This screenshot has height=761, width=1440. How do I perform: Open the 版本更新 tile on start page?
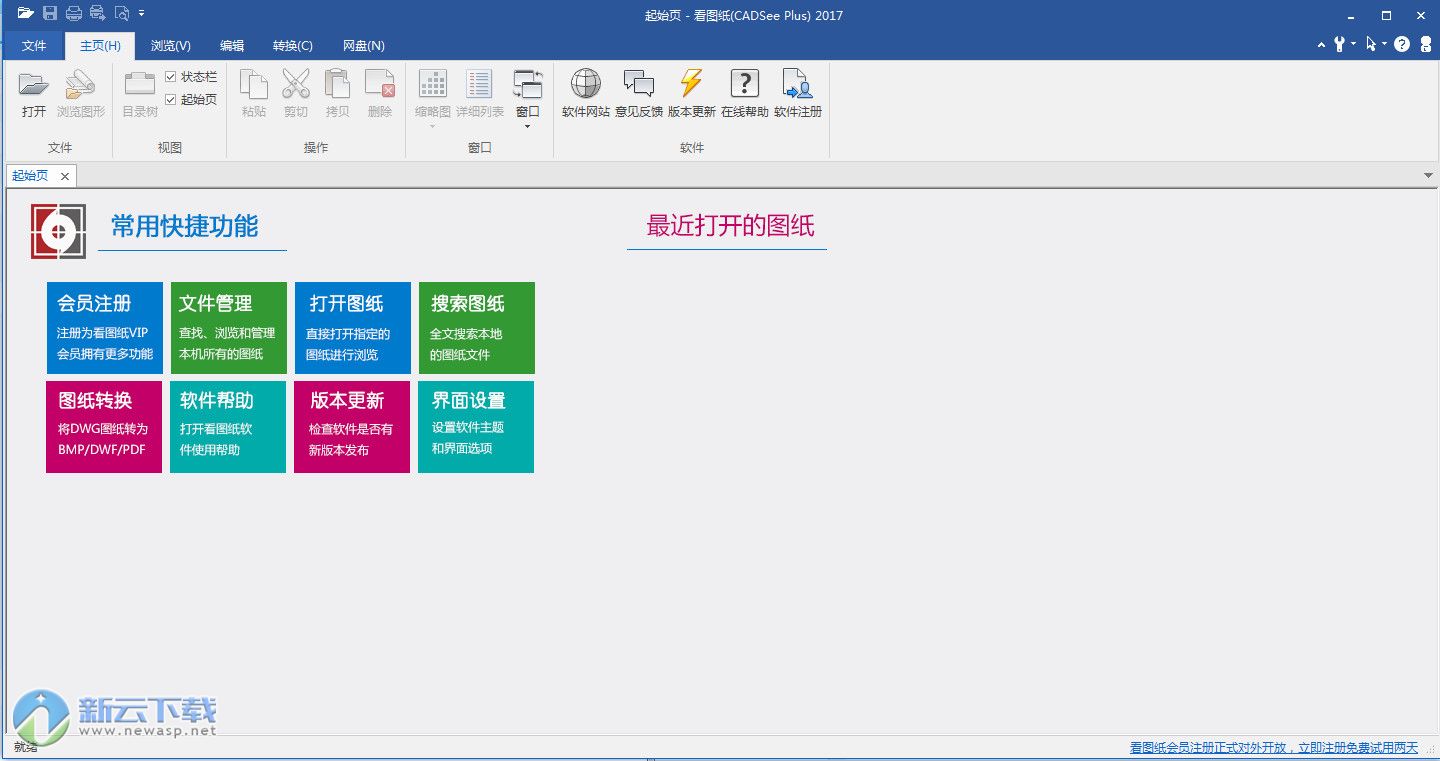pyautogui.click(x=352, y=427)
